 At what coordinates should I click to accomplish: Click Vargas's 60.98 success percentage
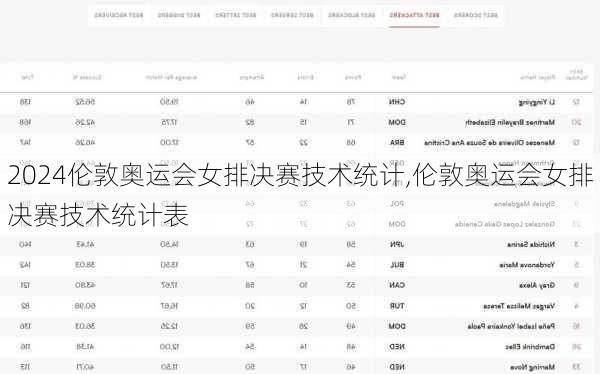coord(85,306)
